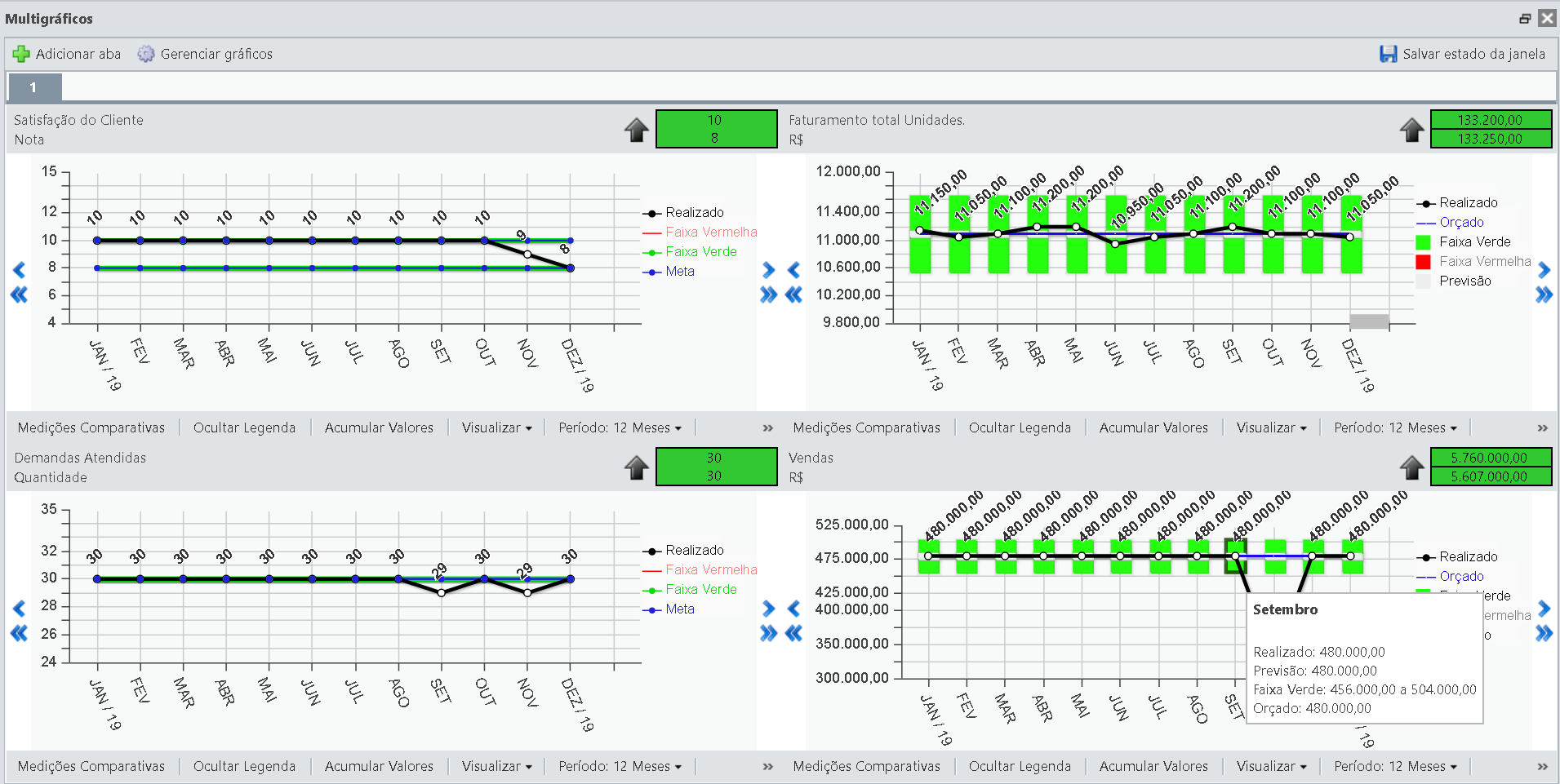The height and width of the screenshot is (784, 1560).
Task: Open Gerenciar gráficos gear icon
Action: [x=146, y=54]
